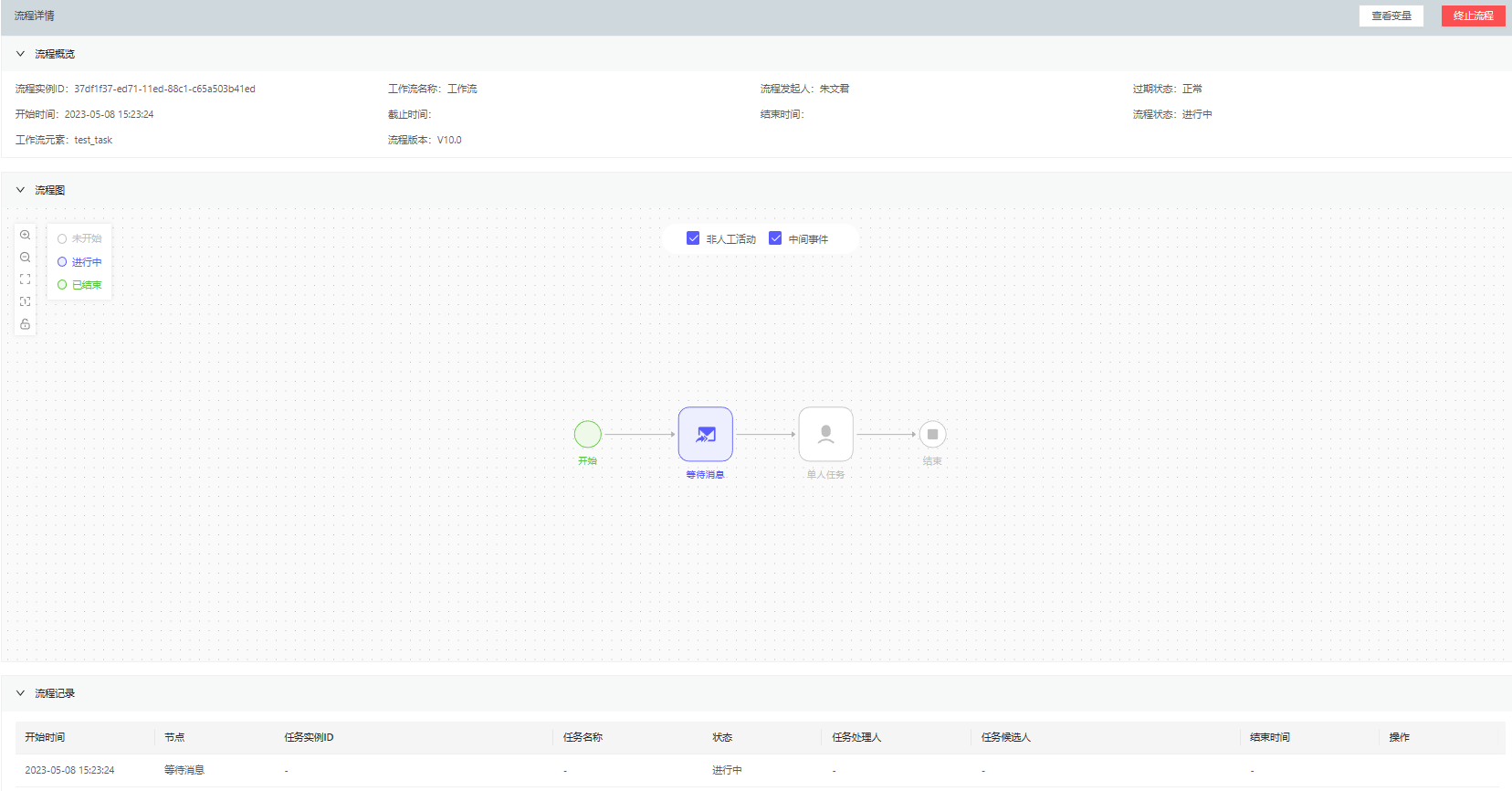
Task: Click the 结束 end event node
Action: pyautogui.click(x=932, y=435)
